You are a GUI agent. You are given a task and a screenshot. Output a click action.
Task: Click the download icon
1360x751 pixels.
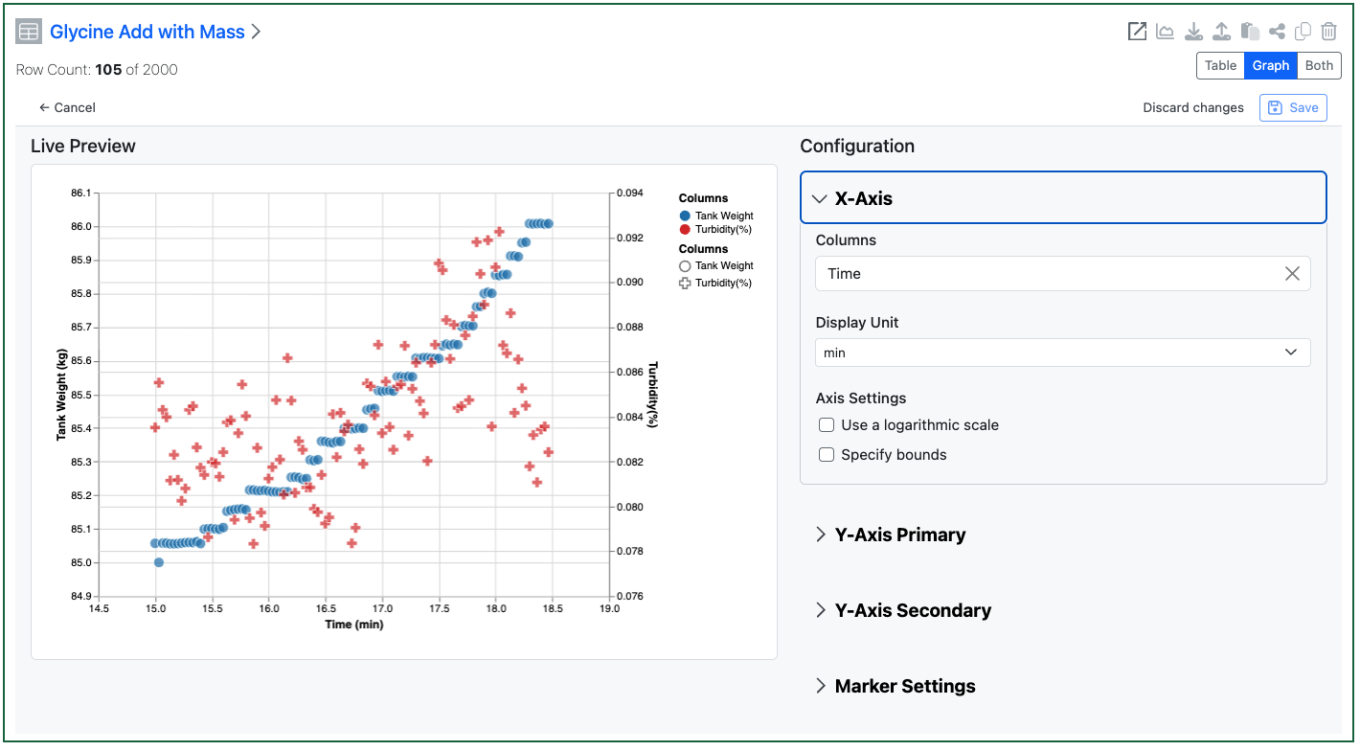(1193, 31)
